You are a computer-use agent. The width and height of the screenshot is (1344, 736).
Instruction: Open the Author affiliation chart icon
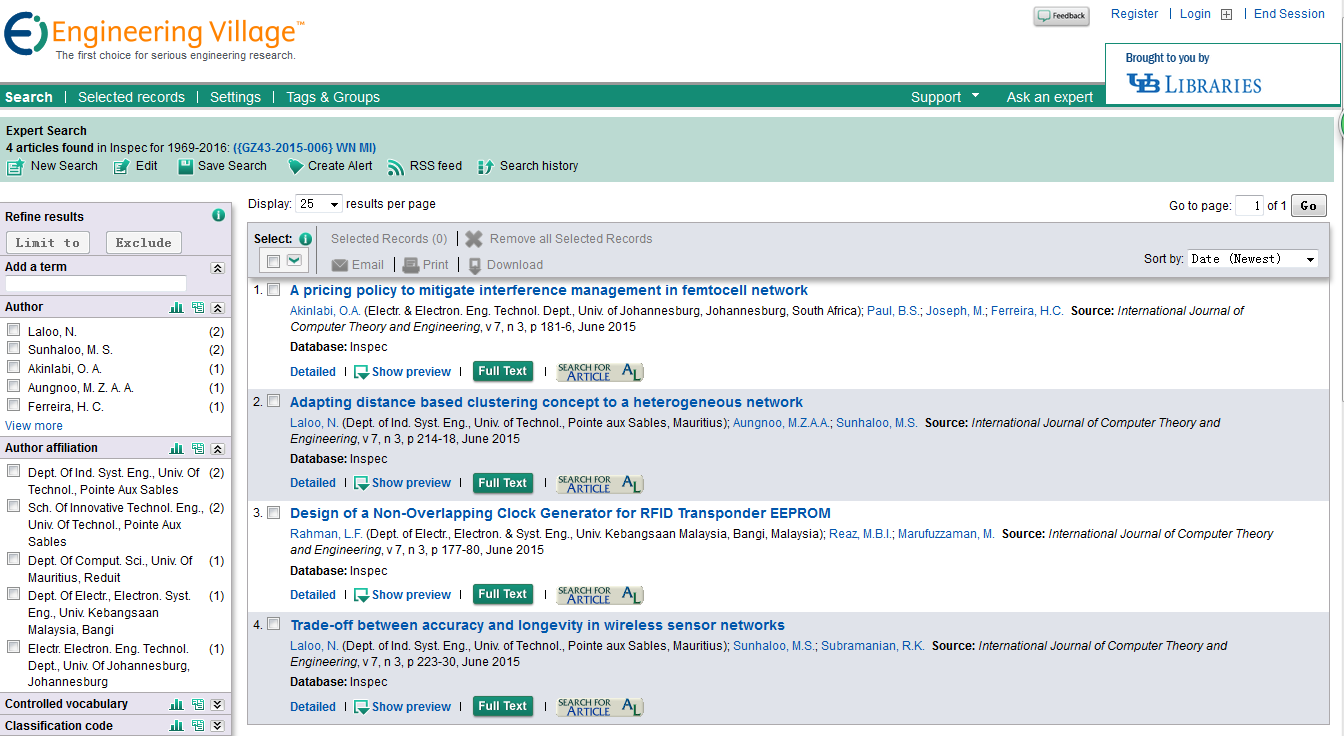176,449
